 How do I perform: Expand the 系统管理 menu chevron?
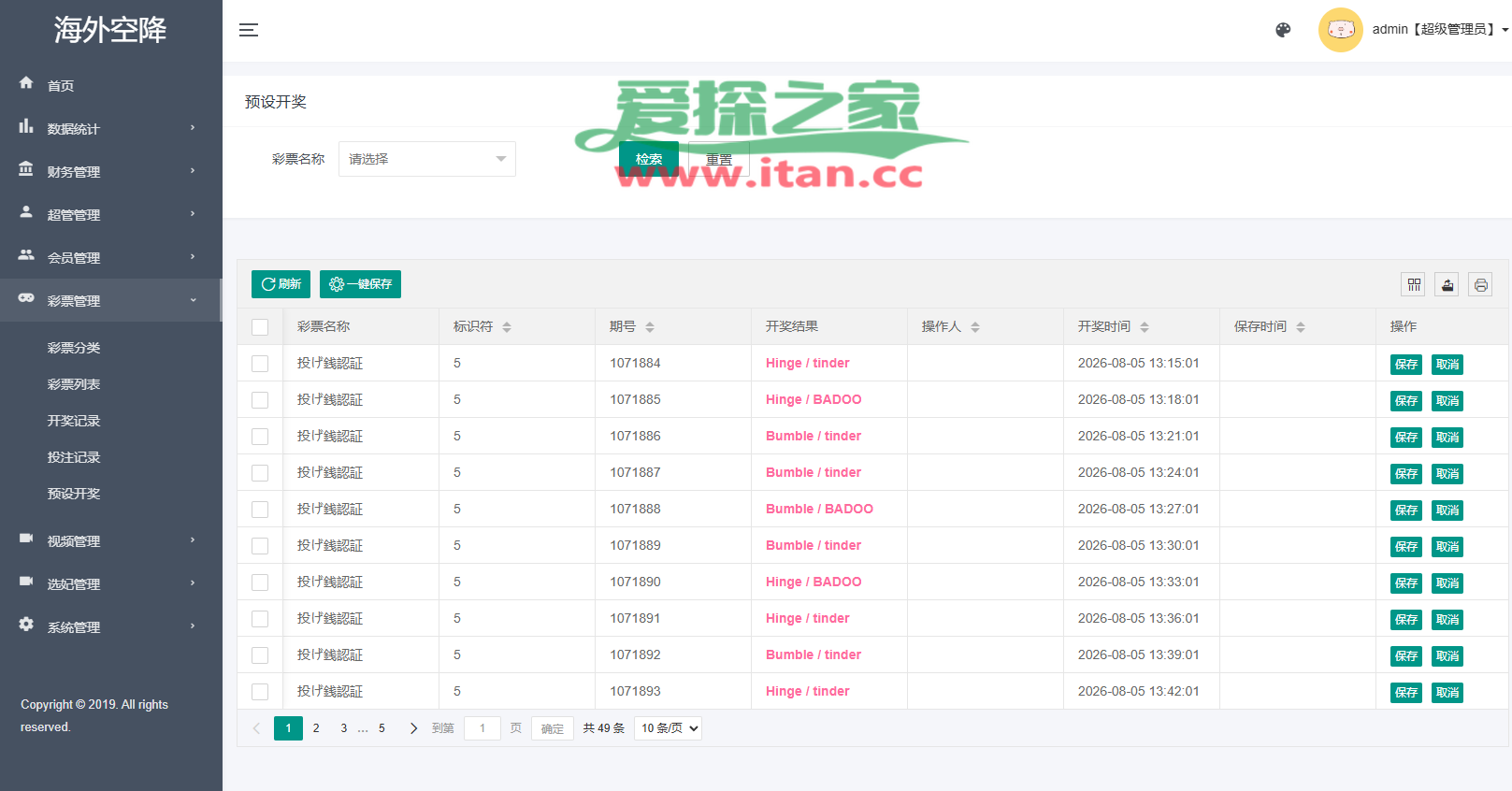click(x=193, y=626)
